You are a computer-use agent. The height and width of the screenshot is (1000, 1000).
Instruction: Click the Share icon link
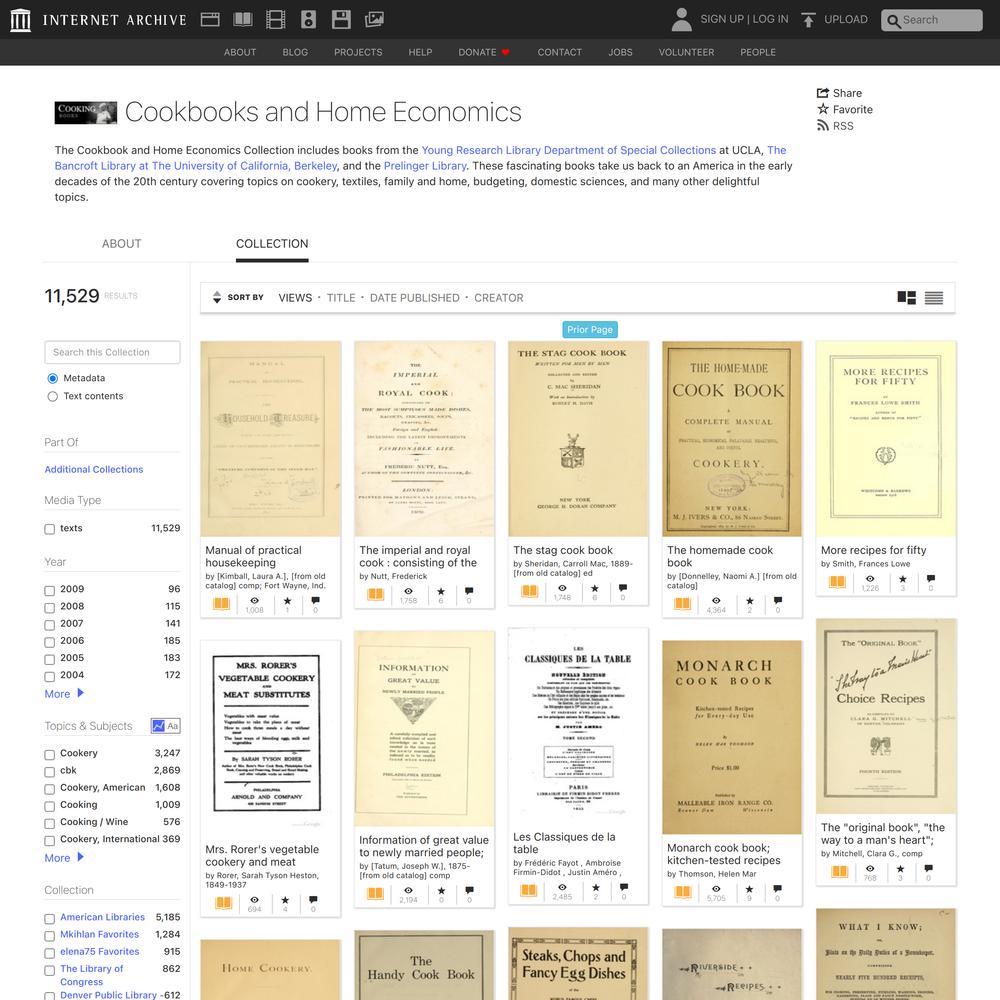(823, 93)
